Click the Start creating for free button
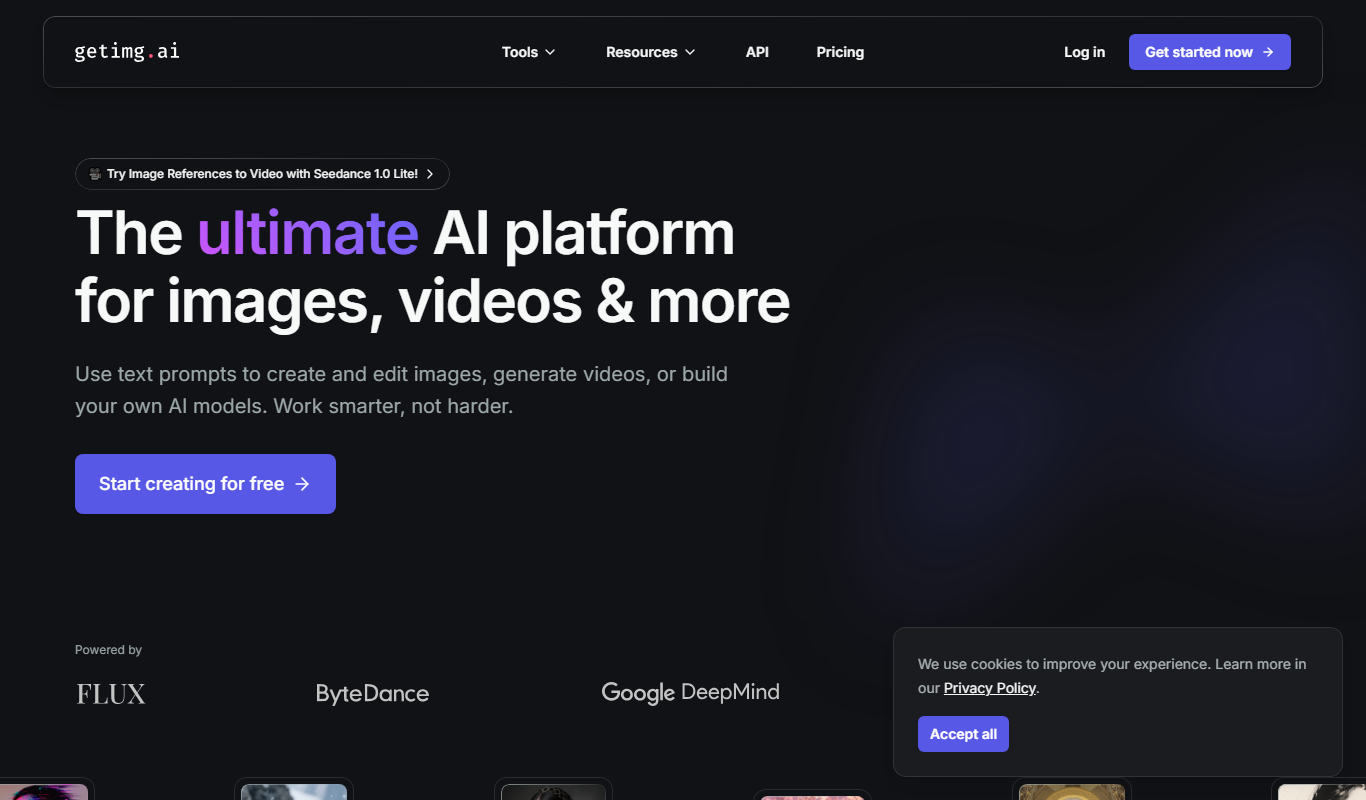 [205, 484]
